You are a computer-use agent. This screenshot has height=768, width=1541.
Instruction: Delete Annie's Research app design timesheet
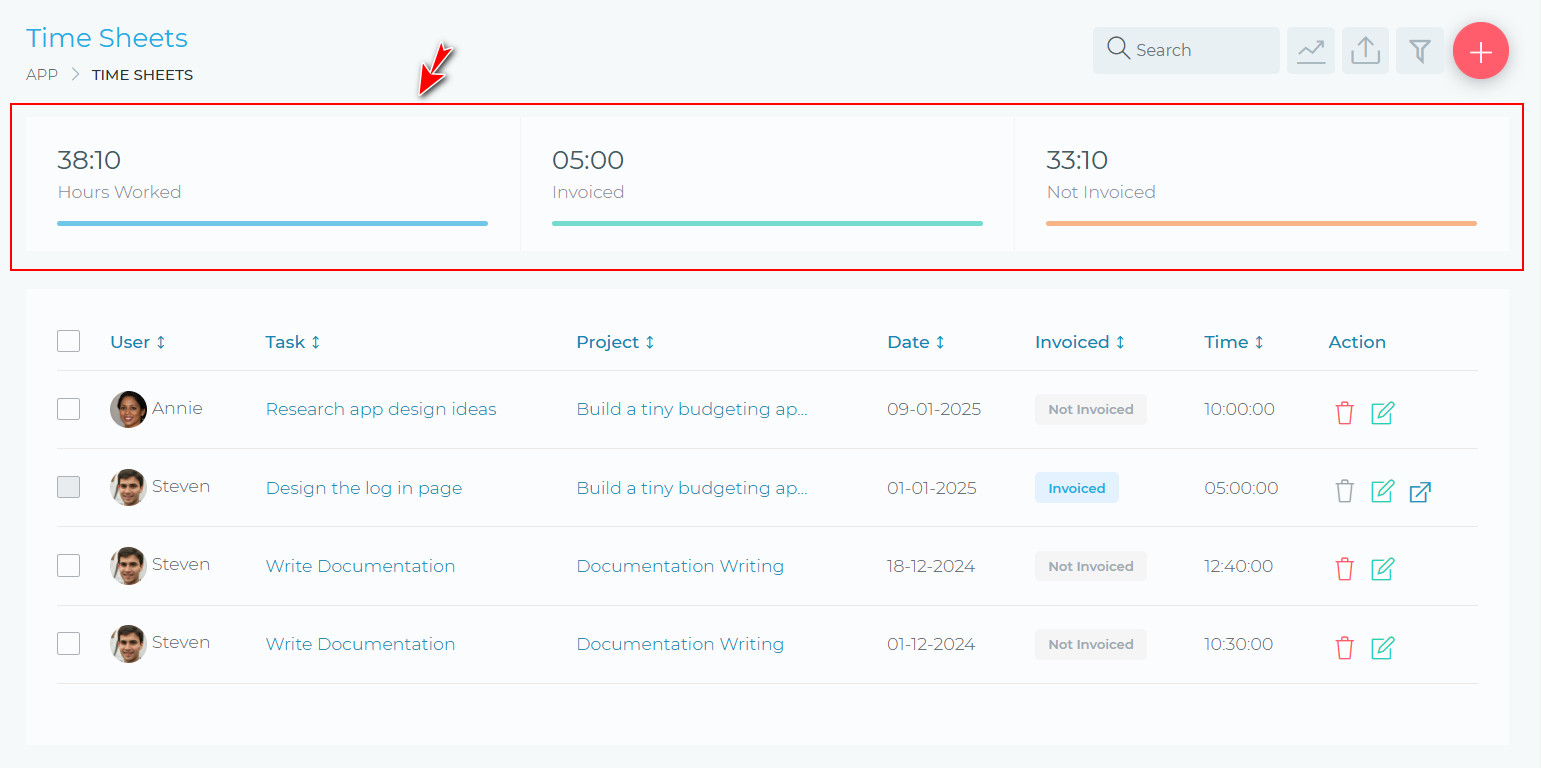[1344, 412]
